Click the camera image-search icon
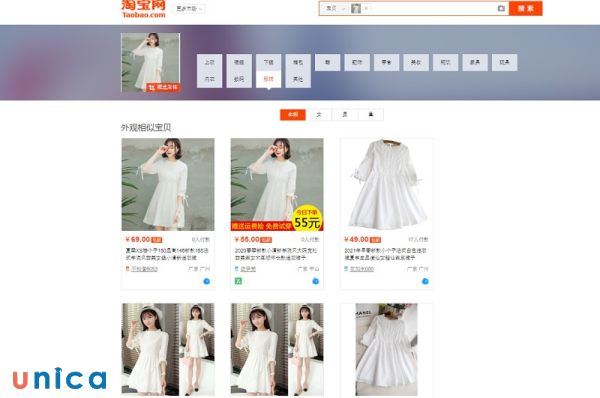The width and height of the screenshot is (600, 398). (501, 8)
